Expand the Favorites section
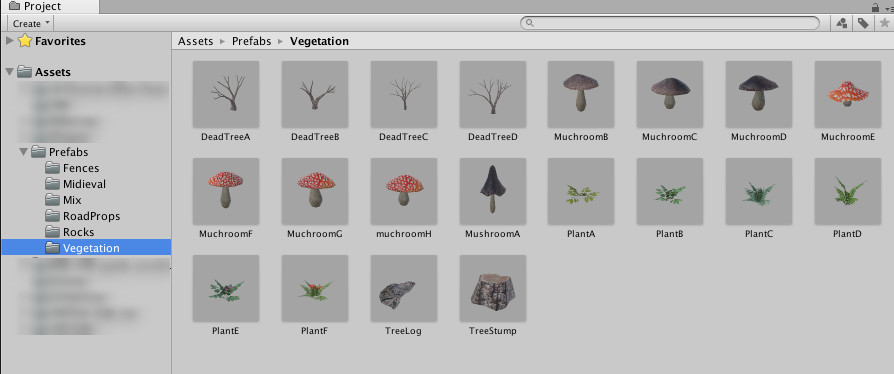894x374 pixels. click(9, 40)
